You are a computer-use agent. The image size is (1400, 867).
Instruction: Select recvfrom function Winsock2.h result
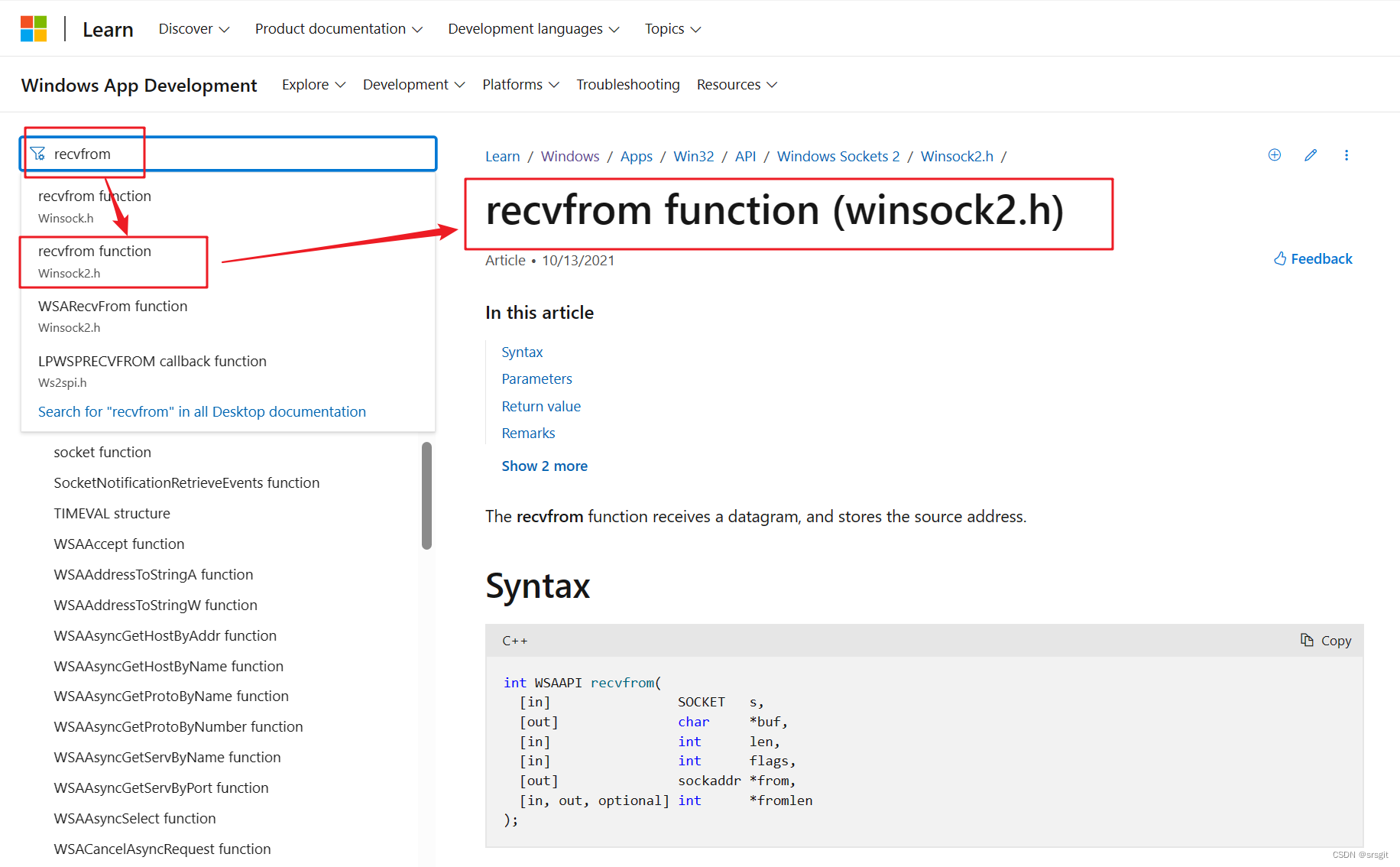pos(228,261)
